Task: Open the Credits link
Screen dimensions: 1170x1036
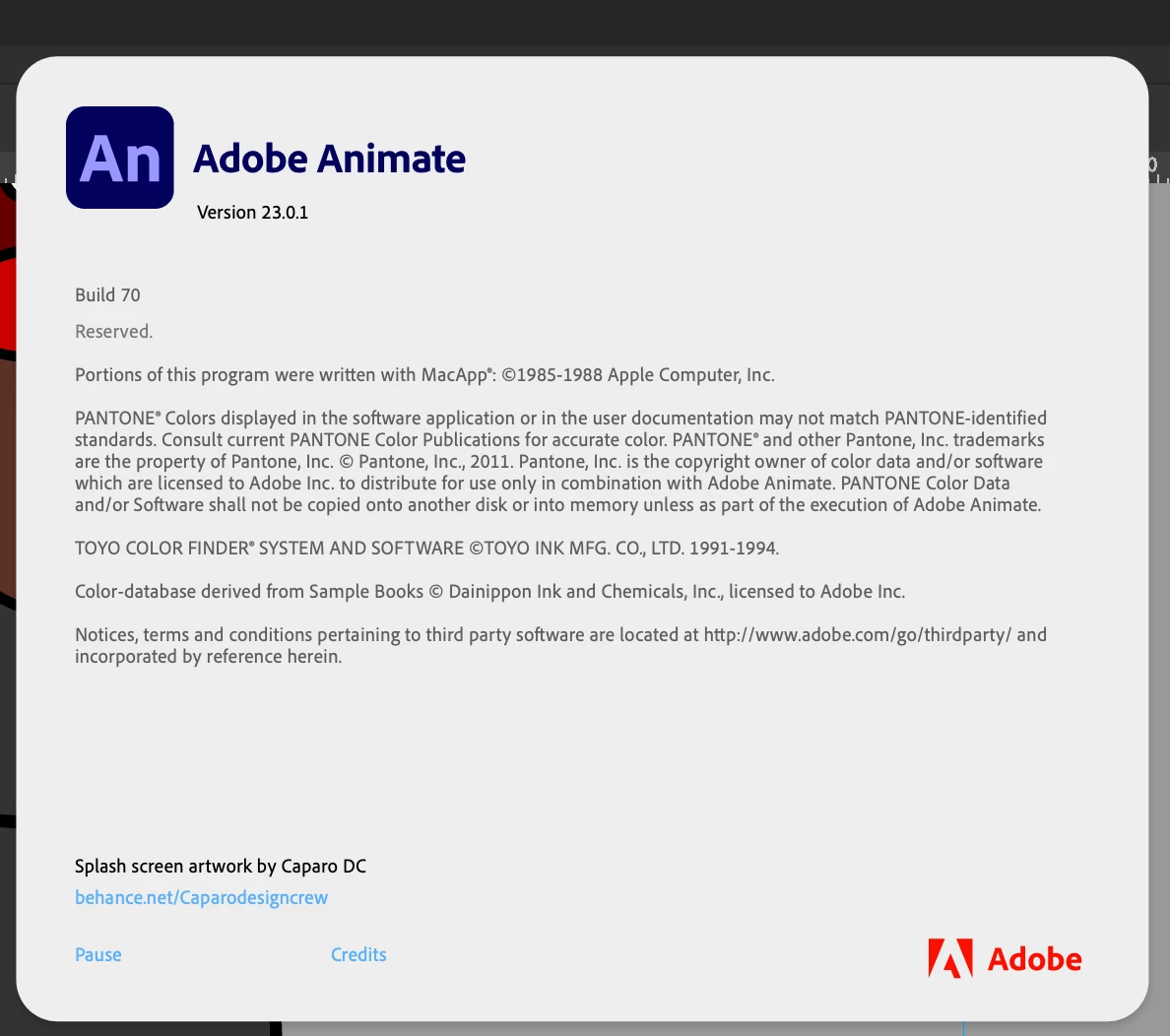Action: 358,954
